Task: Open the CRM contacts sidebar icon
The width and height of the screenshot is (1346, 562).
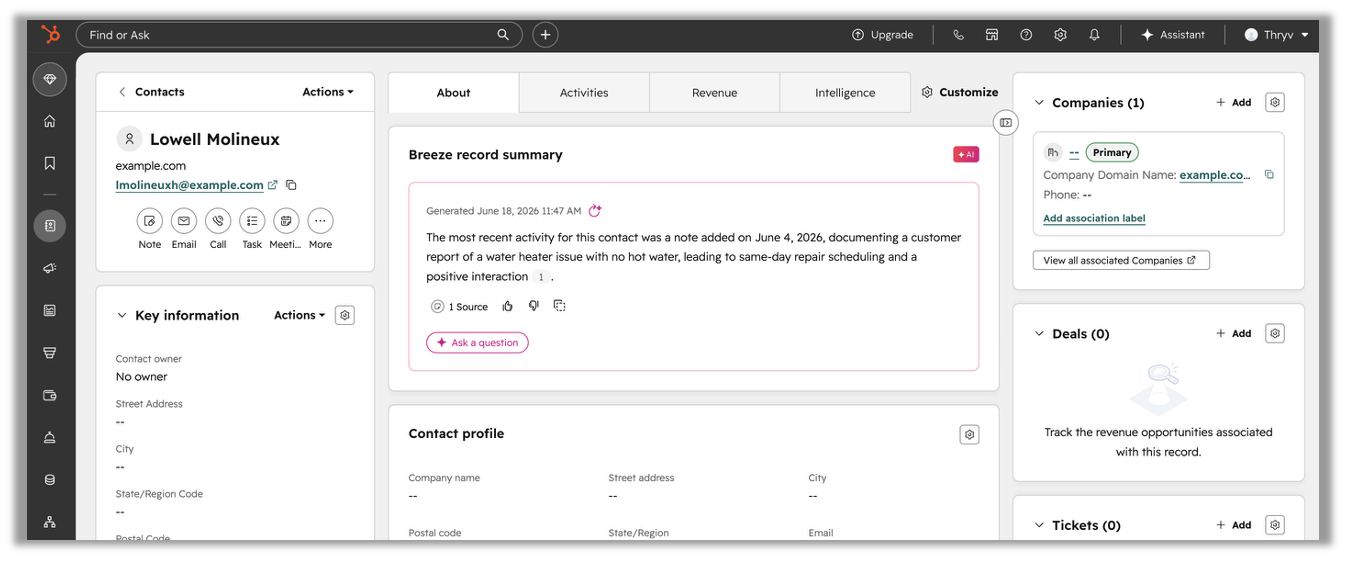Action: coord(50,226)
